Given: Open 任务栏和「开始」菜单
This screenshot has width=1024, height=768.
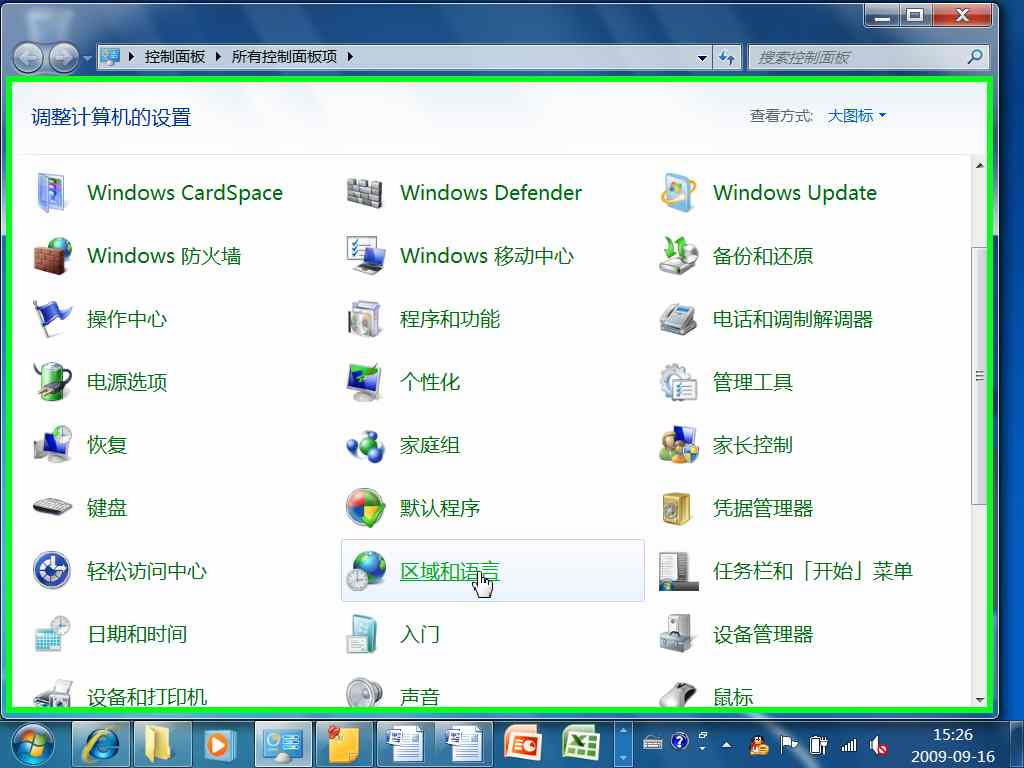Looking at the screenshot, I should coord(786,571).
